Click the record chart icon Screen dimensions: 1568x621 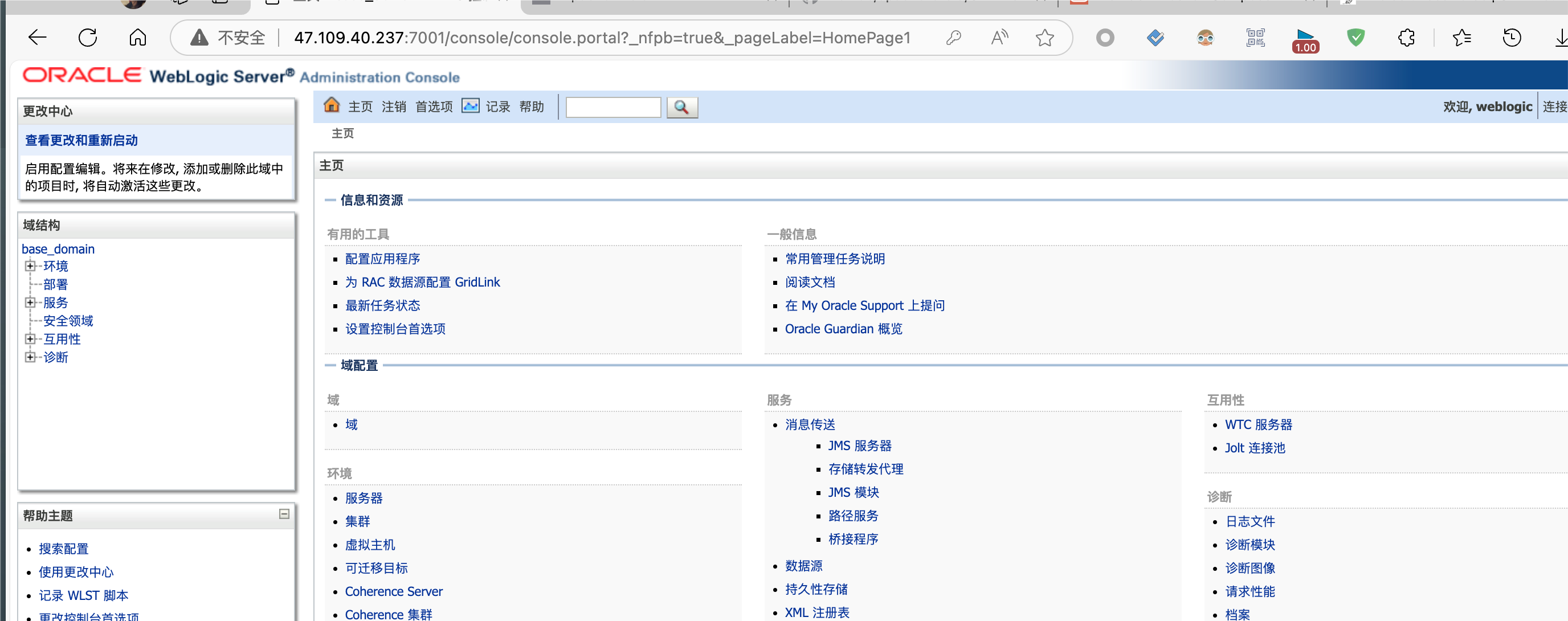(x=470, y=106)
